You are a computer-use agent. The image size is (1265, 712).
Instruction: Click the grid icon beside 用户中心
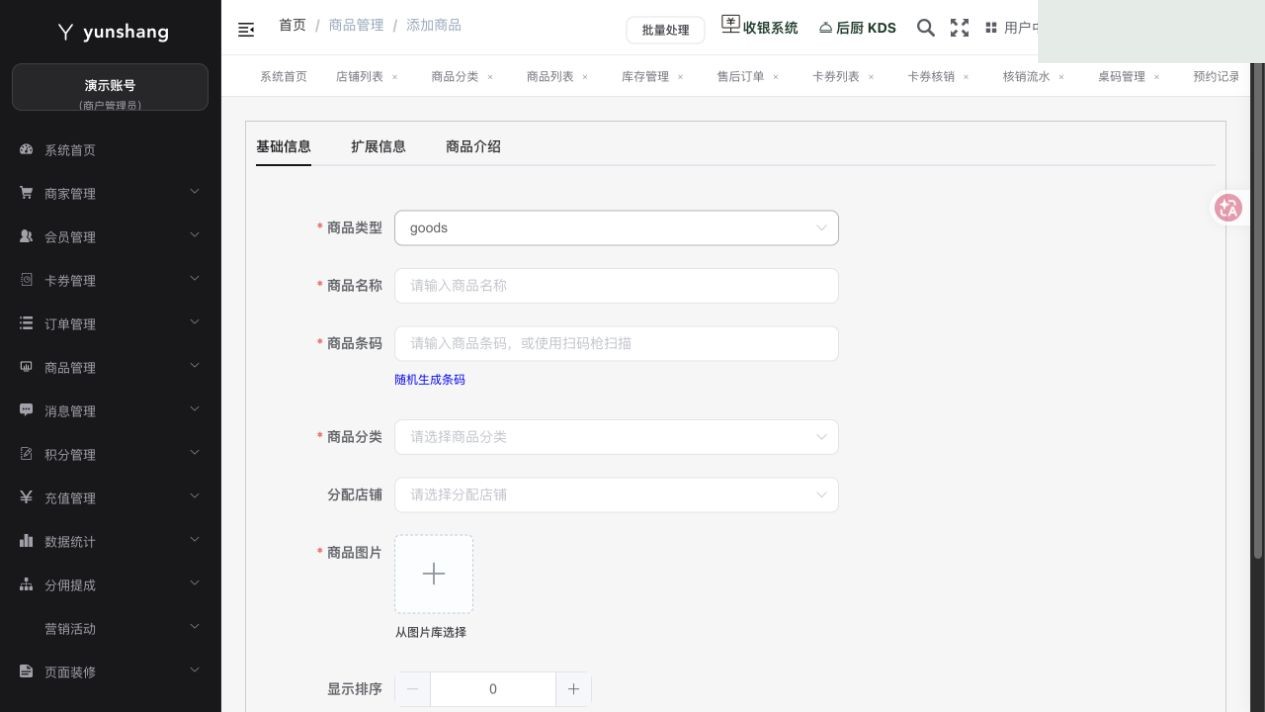(991, 28)
